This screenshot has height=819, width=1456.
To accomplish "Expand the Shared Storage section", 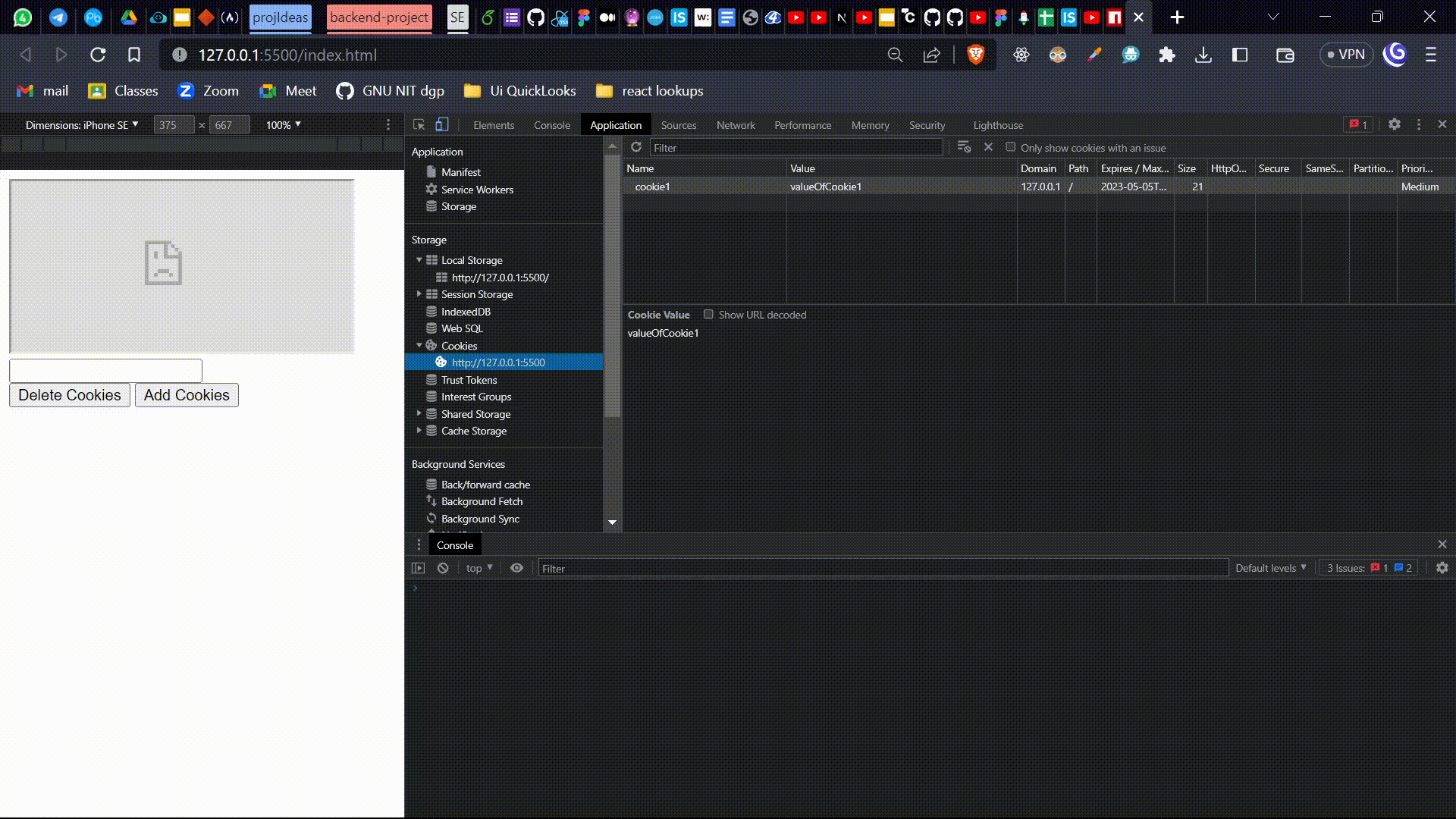I will [x=418, y=413].
